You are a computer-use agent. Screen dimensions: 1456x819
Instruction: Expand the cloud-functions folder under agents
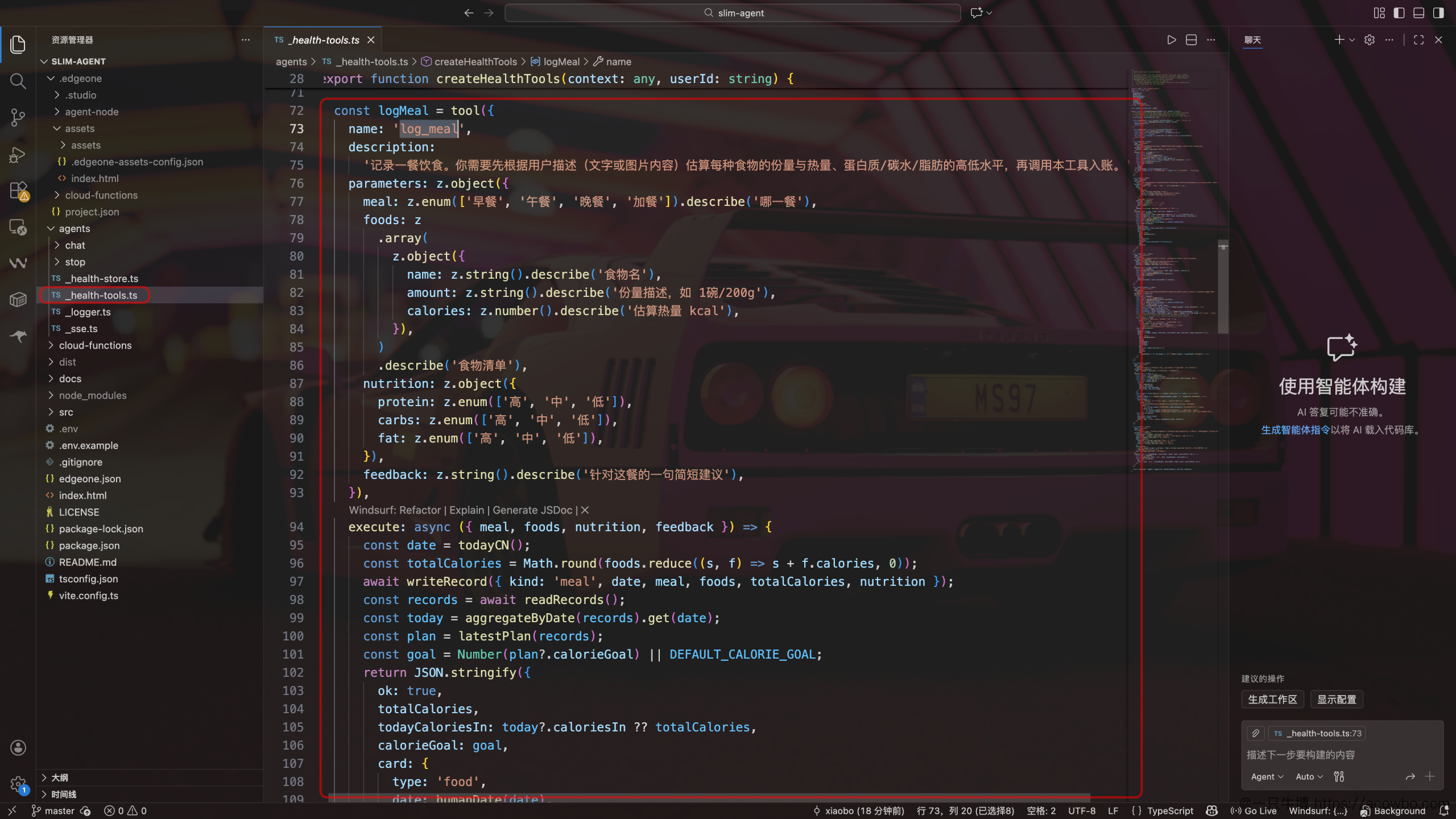pos(95,345)
